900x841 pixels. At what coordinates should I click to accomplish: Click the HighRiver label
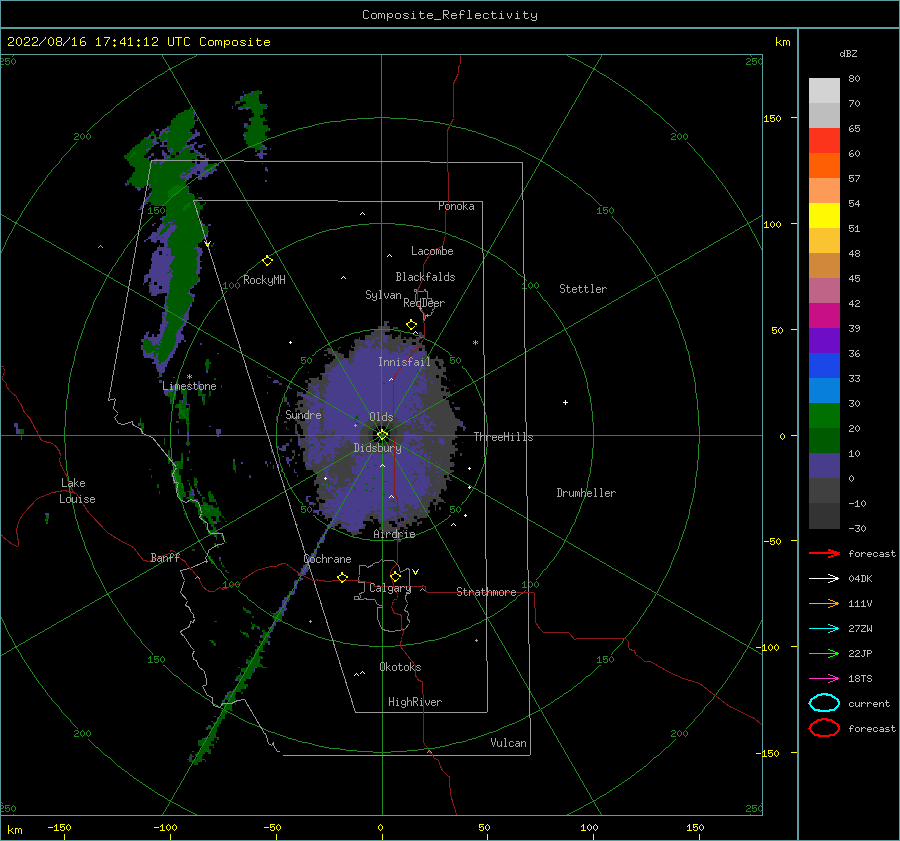(x=415, y=702)
